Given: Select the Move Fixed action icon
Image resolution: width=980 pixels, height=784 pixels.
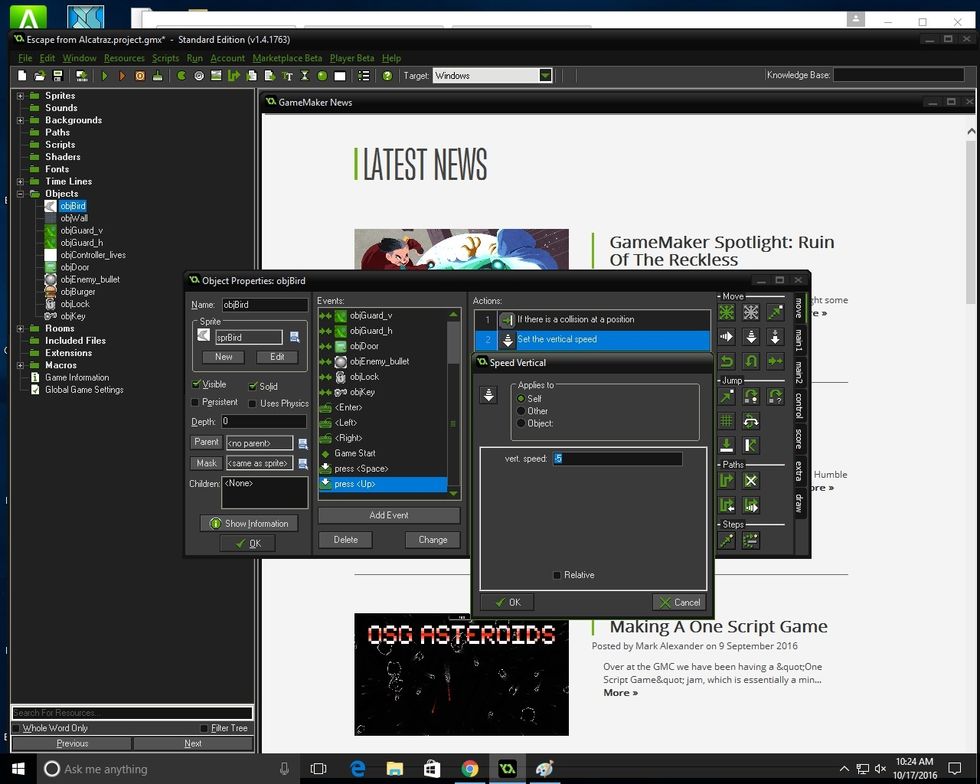Looking at the screenshot, I should tap(726, 312).
